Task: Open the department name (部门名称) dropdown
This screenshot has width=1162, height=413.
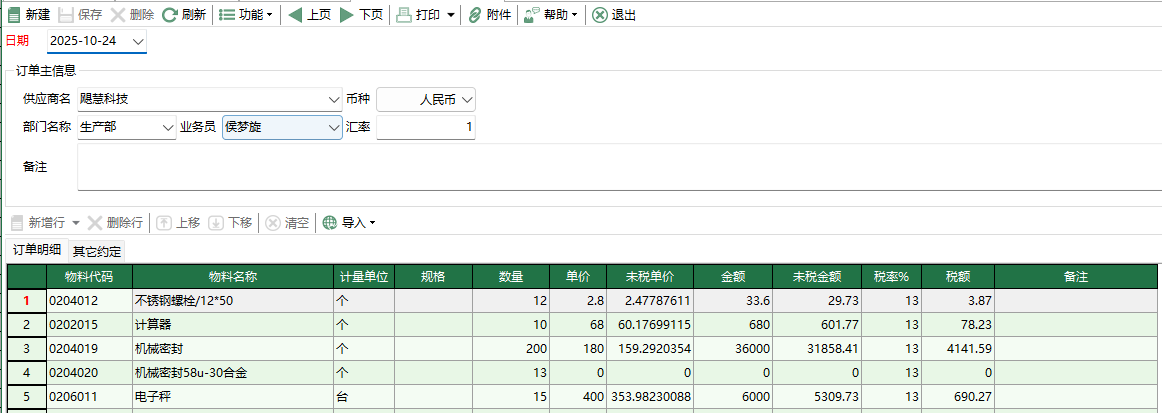Action: pos(167,128)
